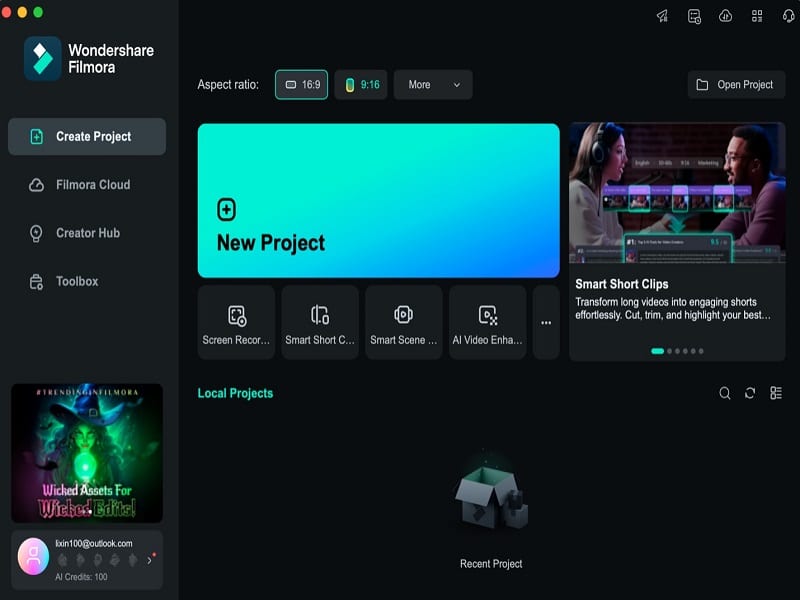Select 16:9 aspect ratio
The height and width of the screenshot is (600, 800).
coord(302,85)
